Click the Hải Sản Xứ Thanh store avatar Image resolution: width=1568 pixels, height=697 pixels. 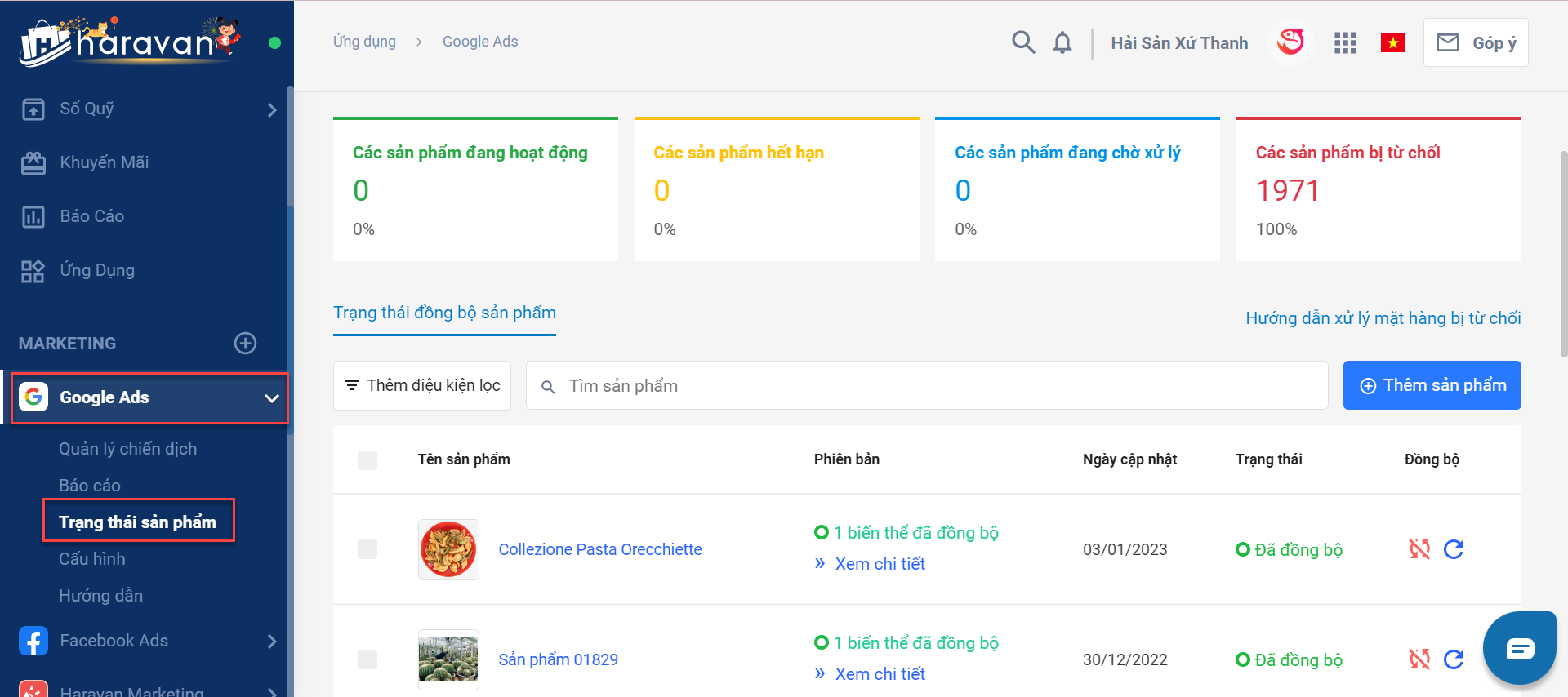tap(1290, 42)
